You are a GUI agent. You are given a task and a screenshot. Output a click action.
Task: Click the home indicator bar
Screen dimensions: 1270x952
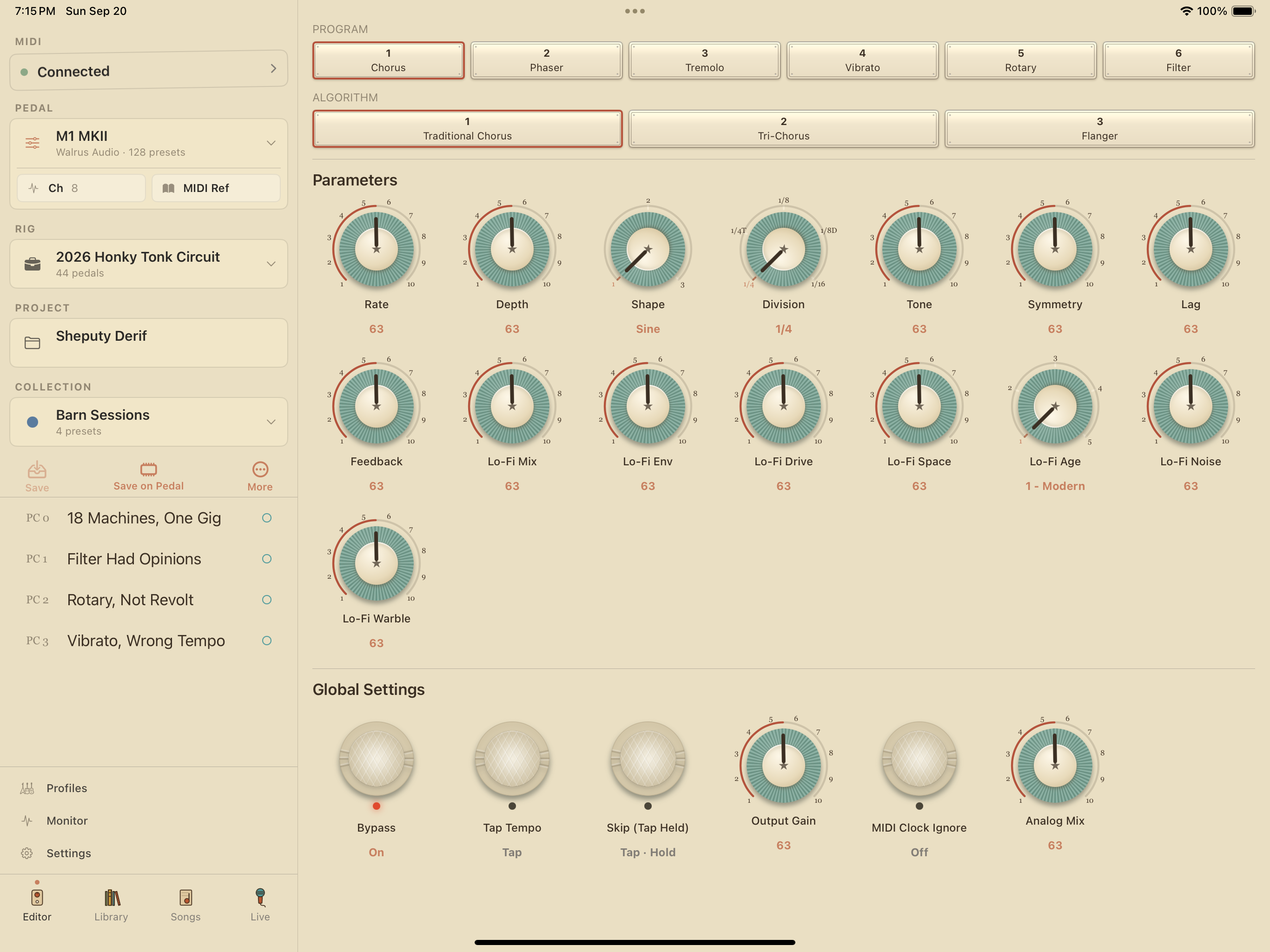(x=635, y=942)
